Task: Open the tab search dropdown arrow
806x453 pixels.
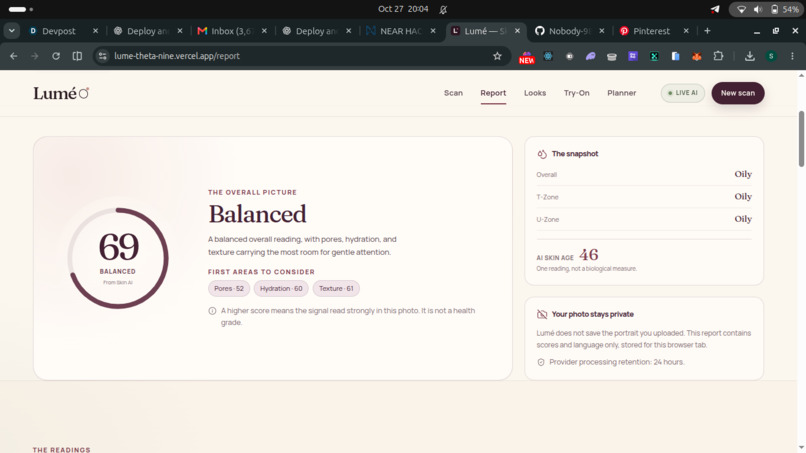Action: 11,31
